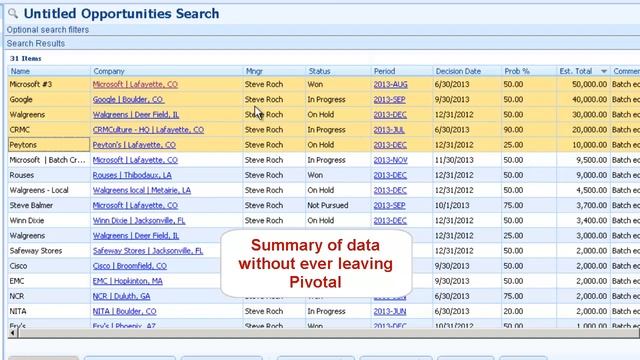The height and width of the screenshot is (360, 640).
Task: Click the Est. Total sort arrow
Action: pos(604,71)
